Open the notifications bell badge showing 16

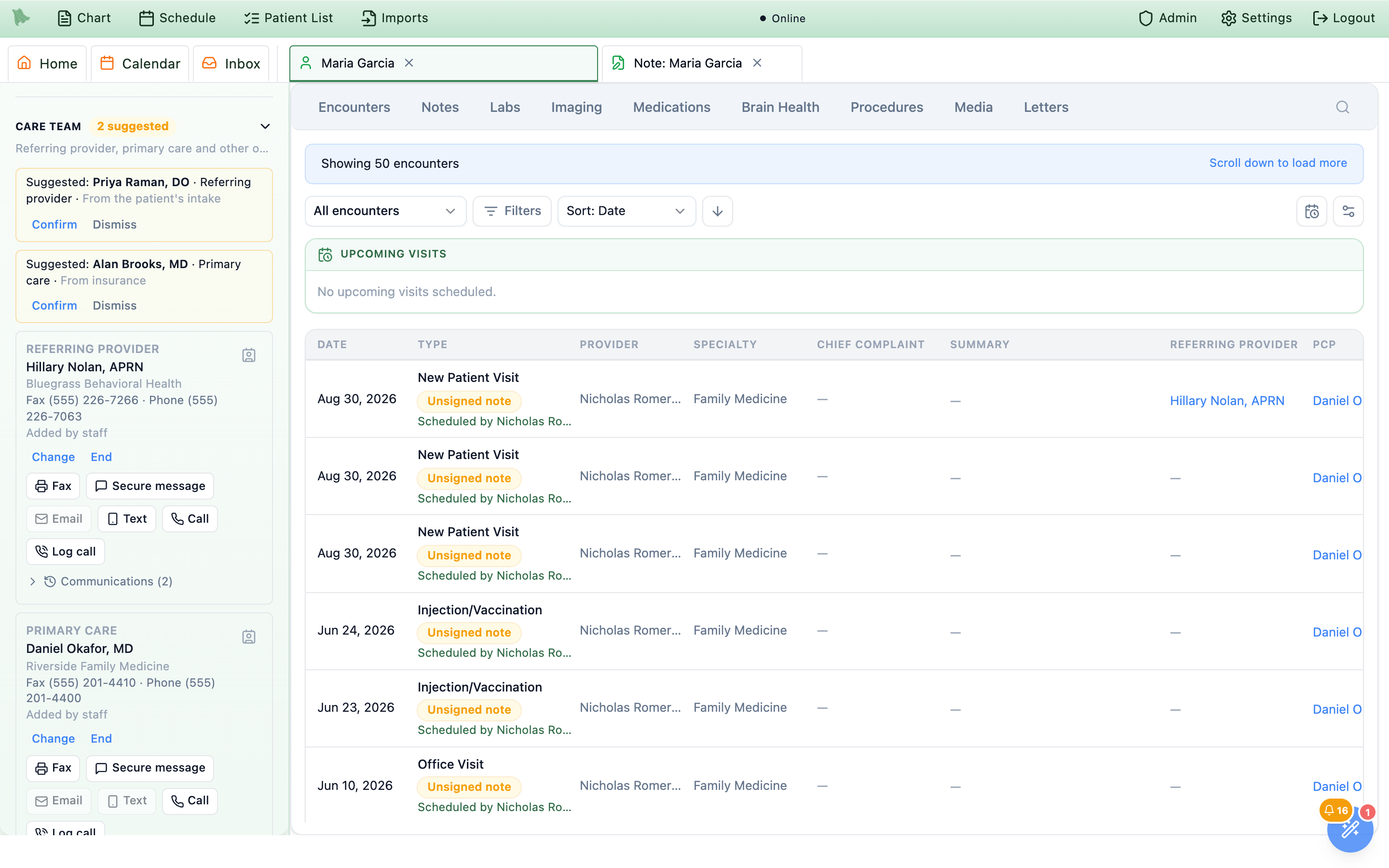1335,810
